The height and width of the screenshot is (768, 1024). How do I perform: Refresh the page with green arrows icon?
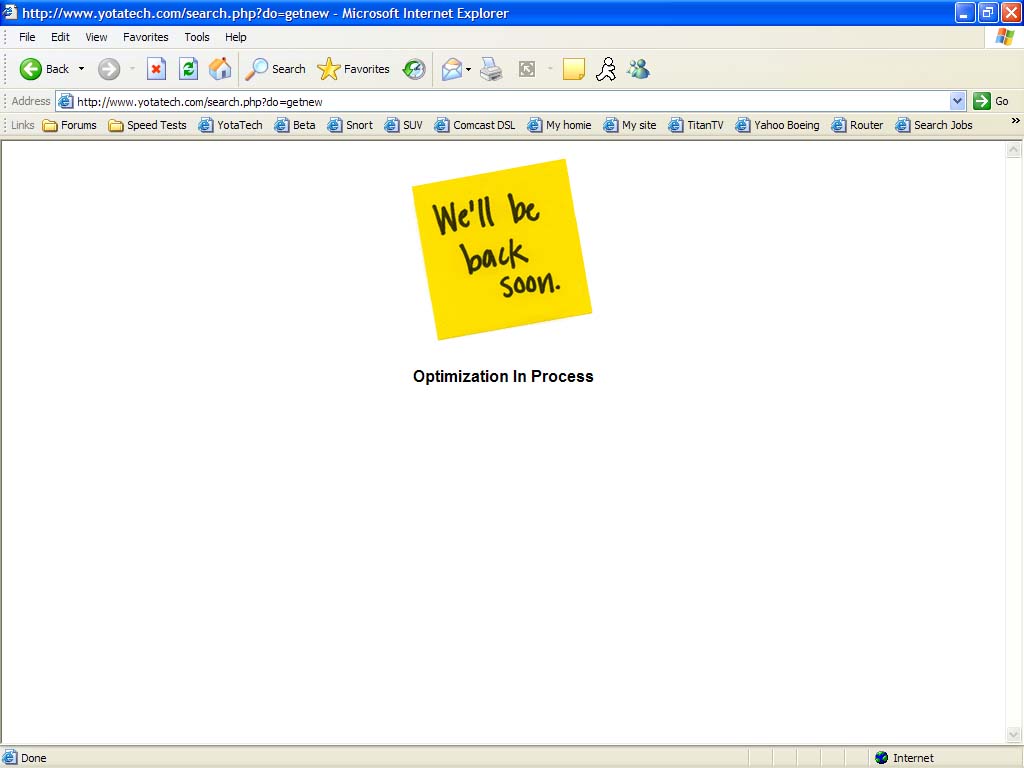189,69
